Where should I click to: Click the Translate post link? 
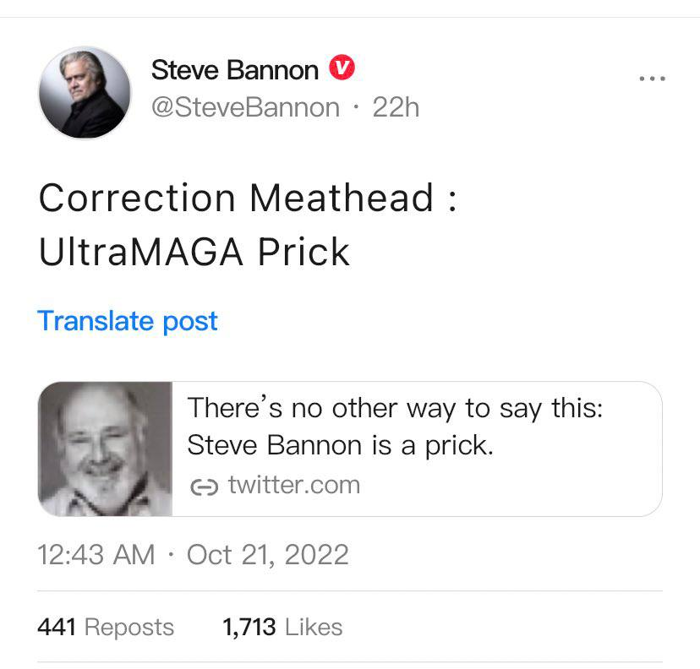pyautogui.click(x=127, y=321)
